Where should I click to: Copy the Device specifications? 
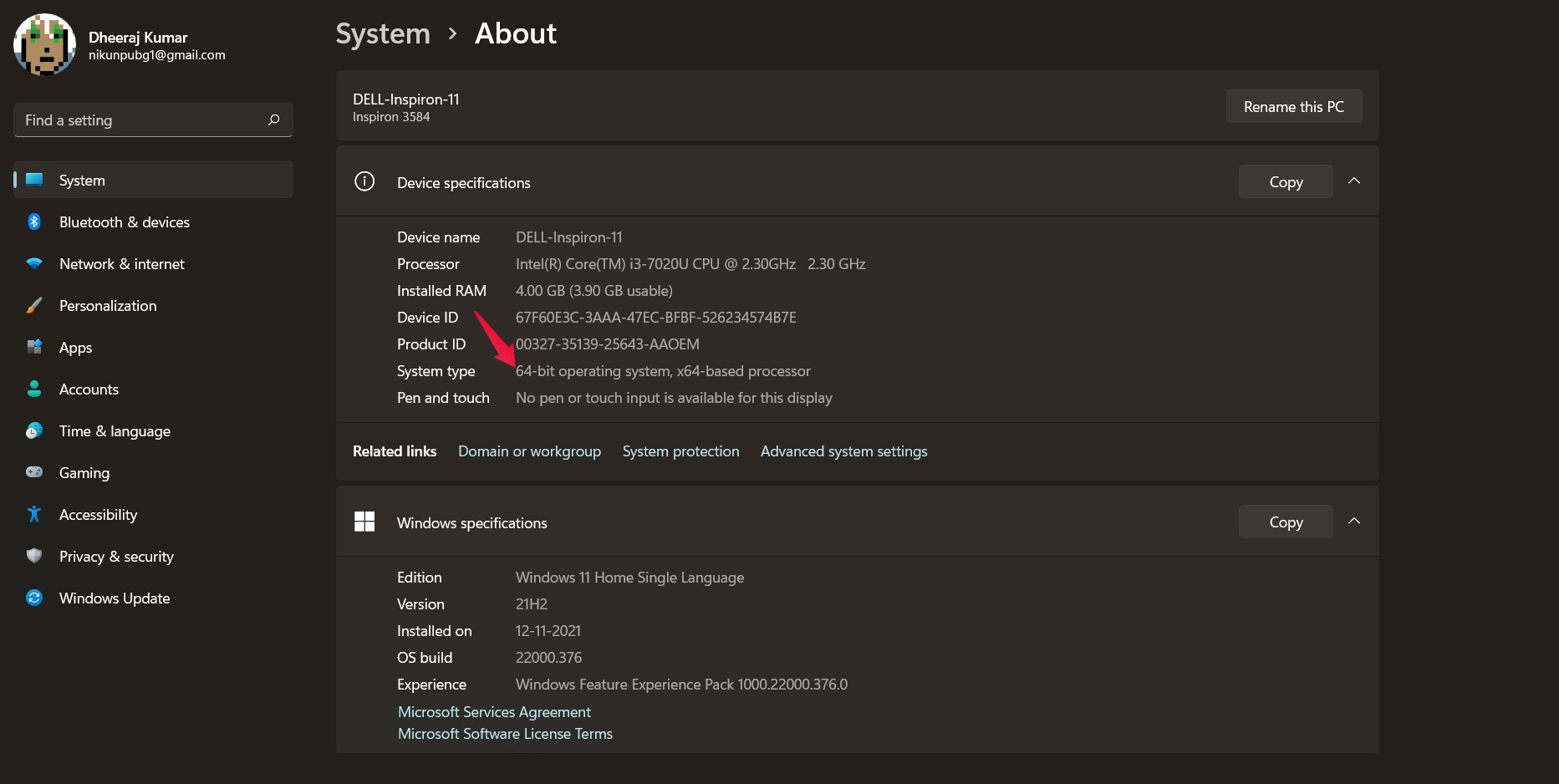1286,181
